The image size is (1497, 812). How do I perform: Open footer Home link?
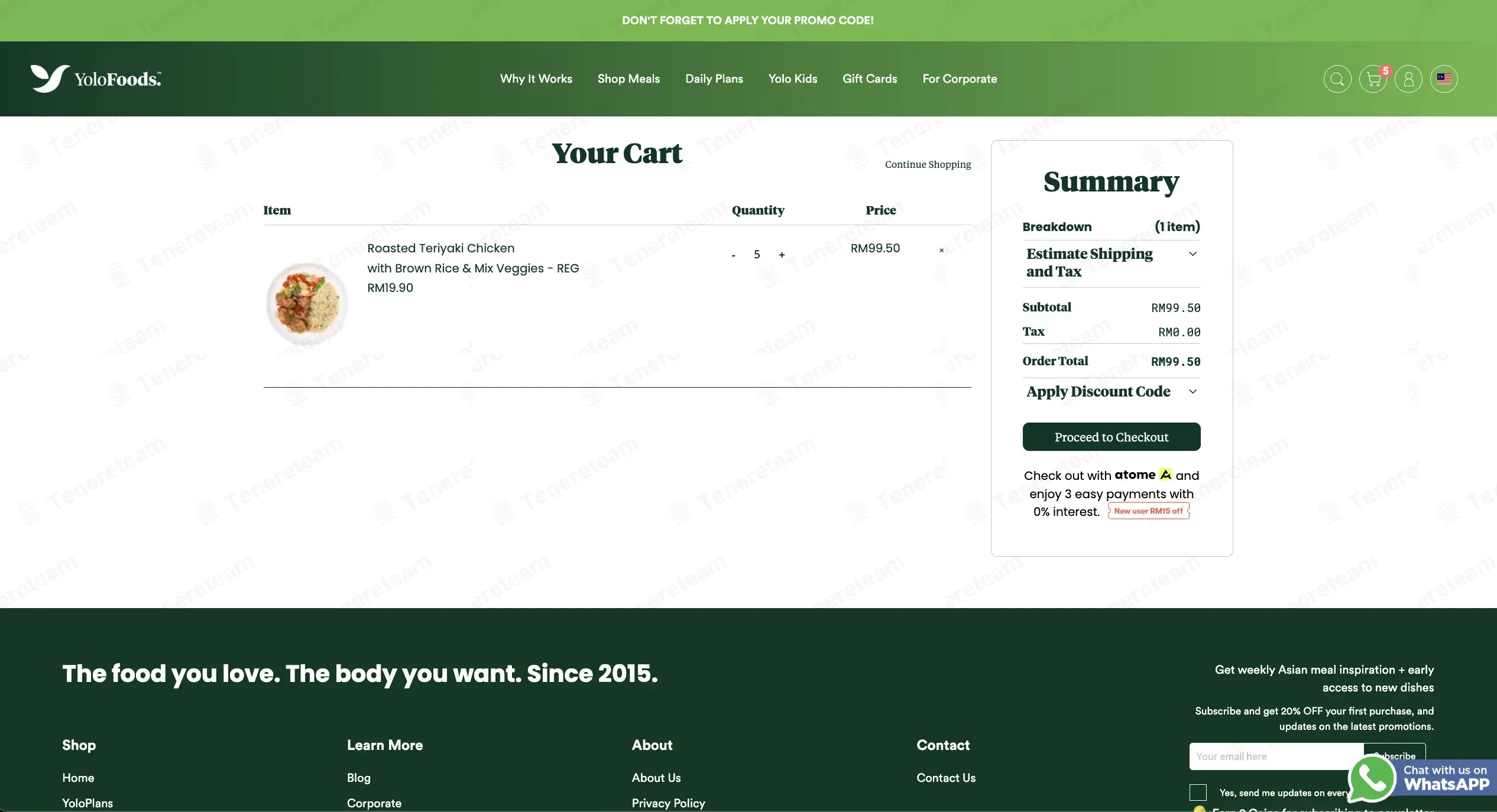(x=78, y=778)
